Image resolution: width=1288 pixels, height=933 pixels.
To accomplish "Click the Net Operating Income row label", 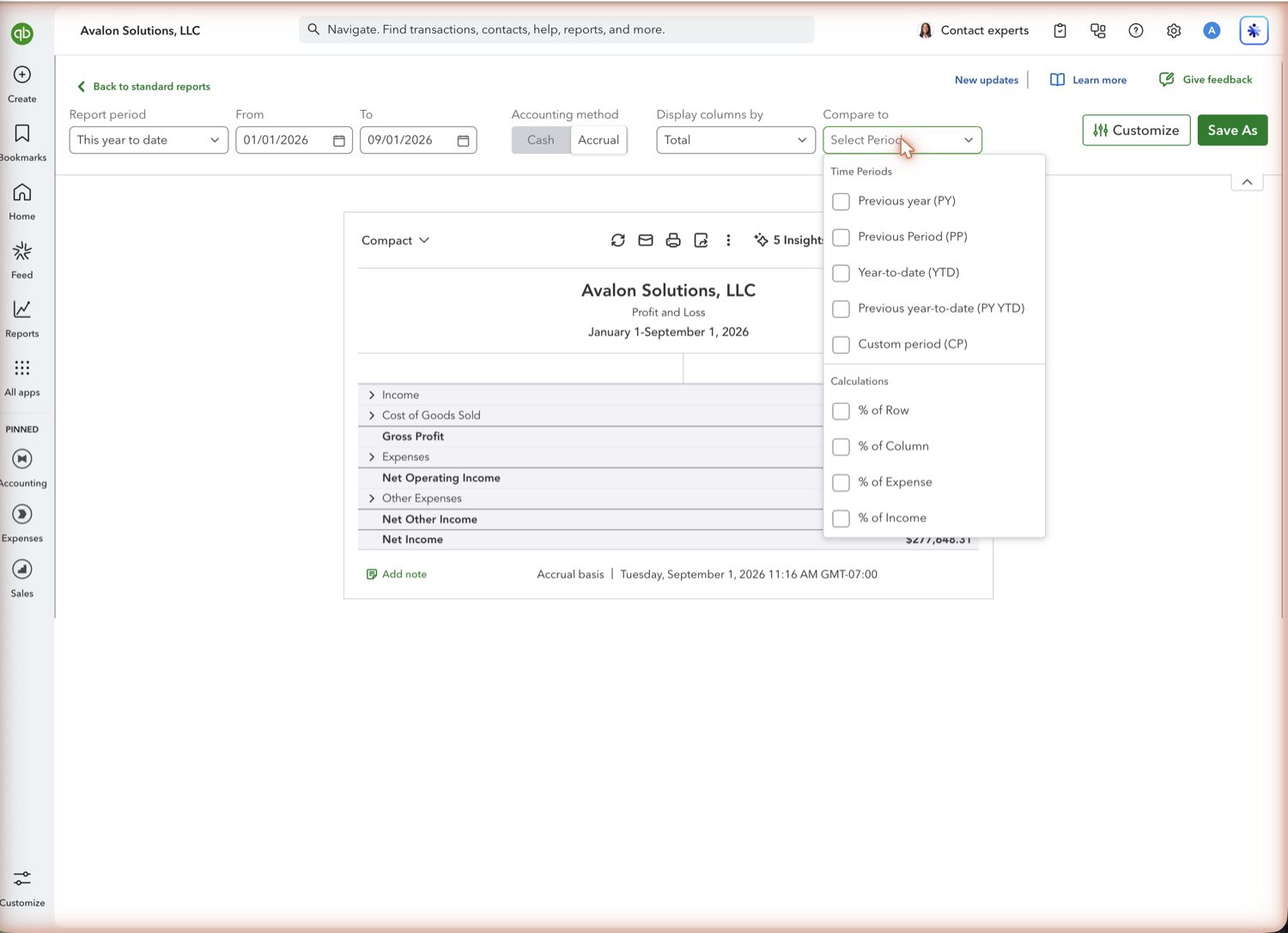I will [x=441, y=478].
